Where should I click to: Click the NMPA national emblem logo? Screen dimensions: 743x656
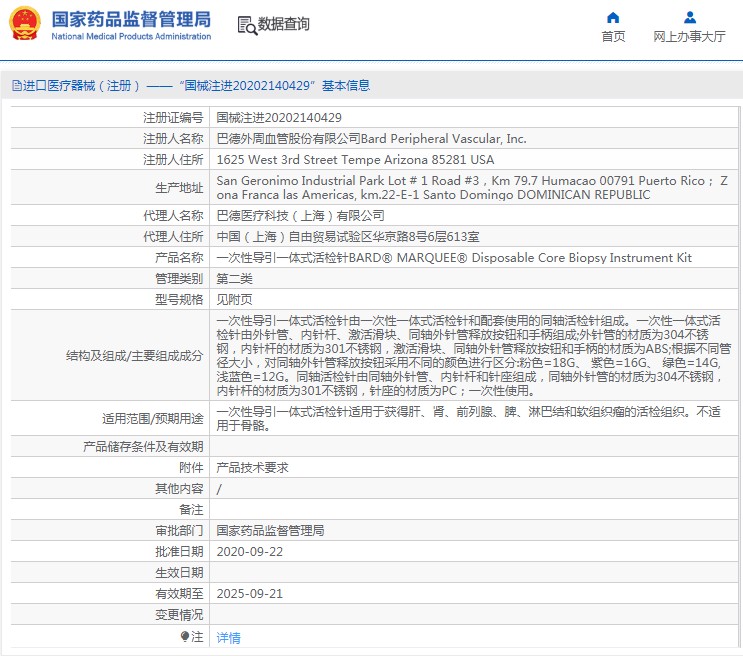(25, 23)
